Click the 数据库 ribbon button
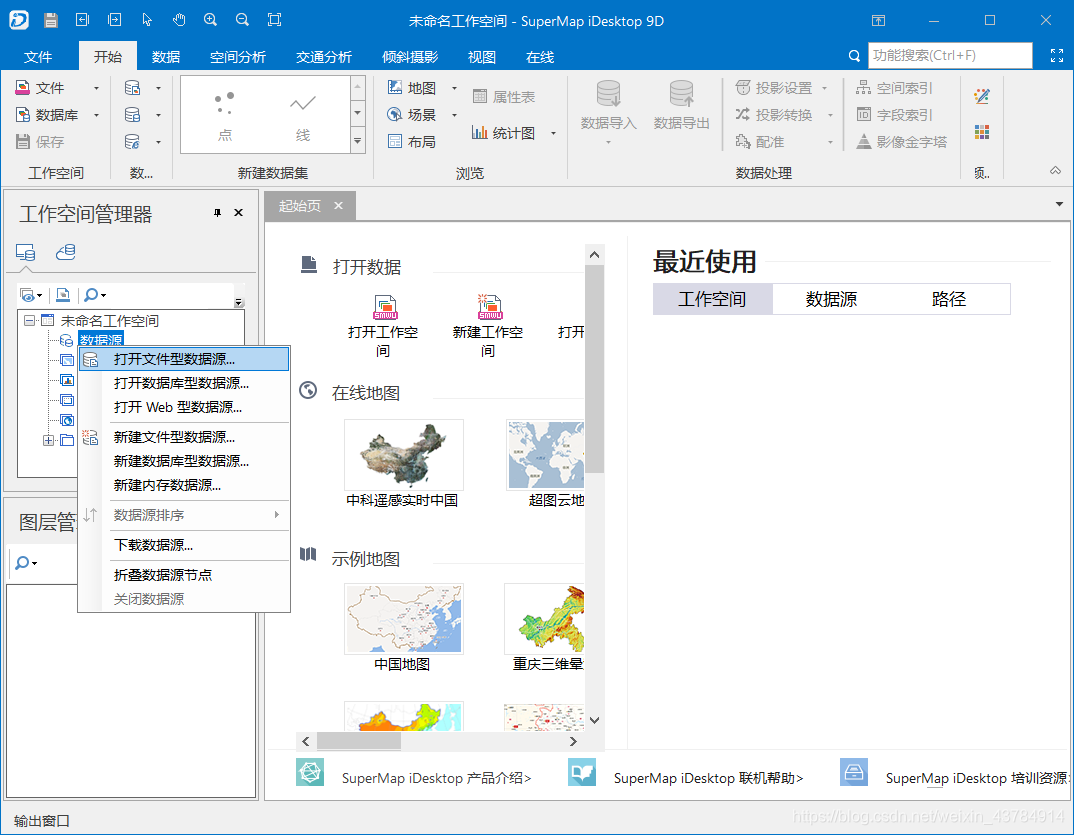The image size is (1074, 835). click(47, 114)
